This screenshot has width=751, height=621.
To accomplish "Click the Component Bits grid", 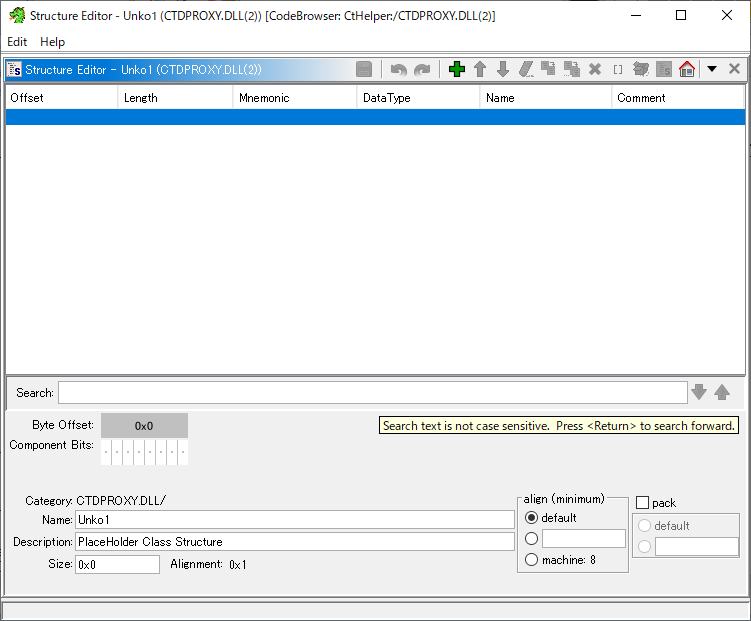I will [144, 452].
